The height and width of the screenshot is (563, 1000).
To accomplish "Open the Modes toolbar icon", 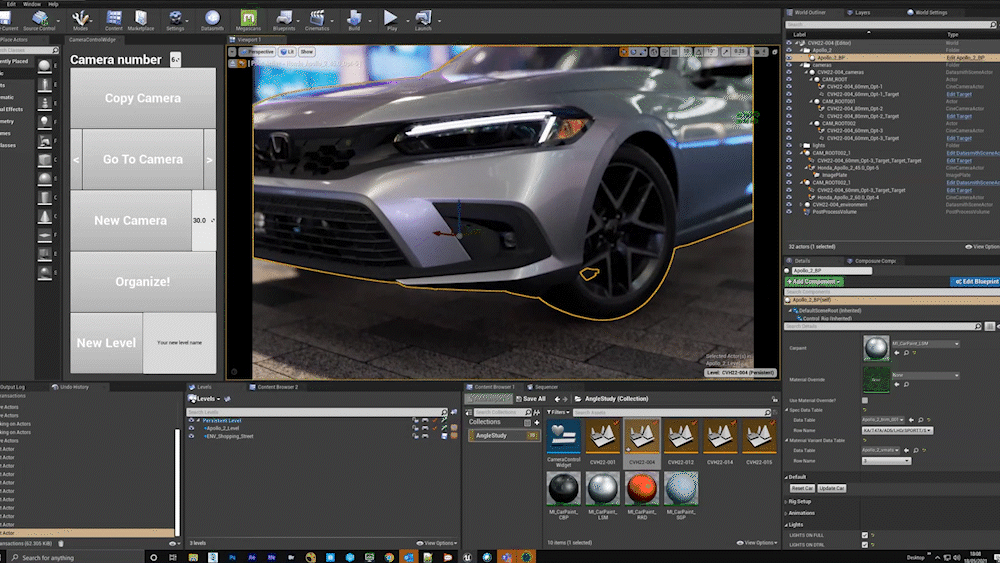I will (81, 19).
